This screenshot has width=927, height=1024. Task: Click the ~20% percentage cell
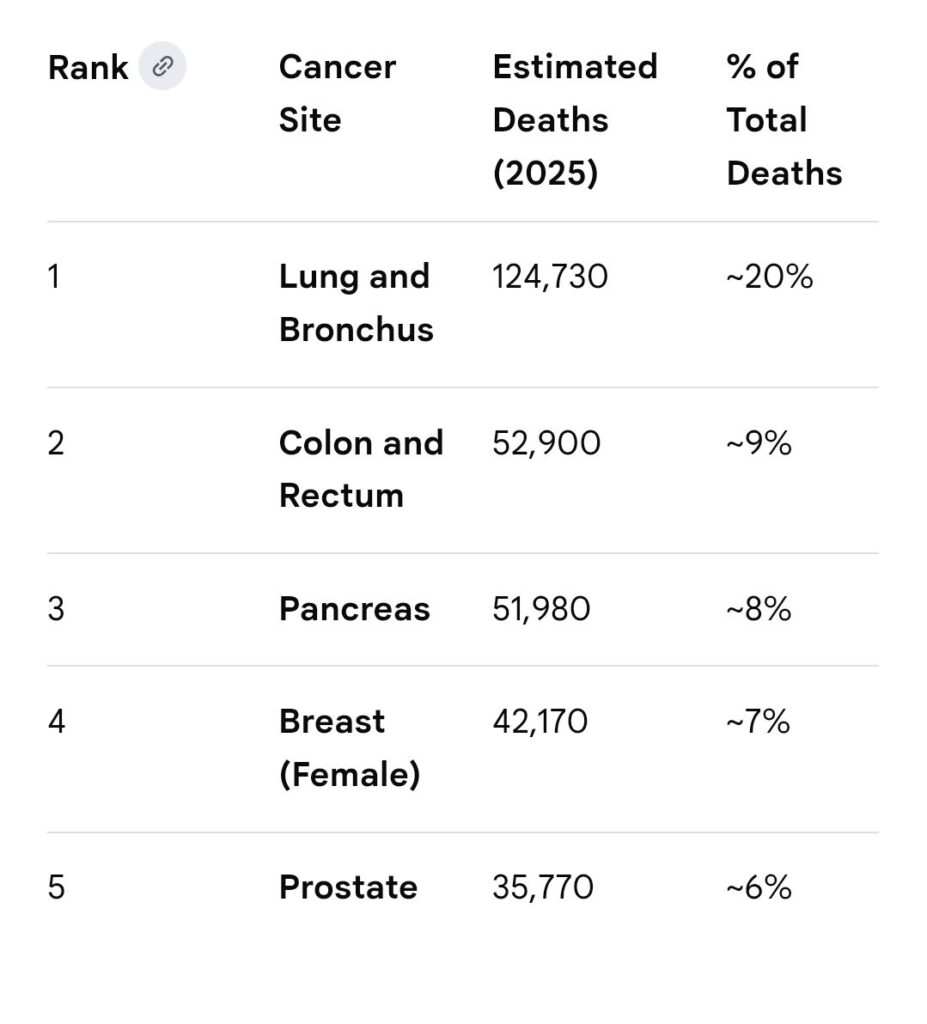(769, 277)
